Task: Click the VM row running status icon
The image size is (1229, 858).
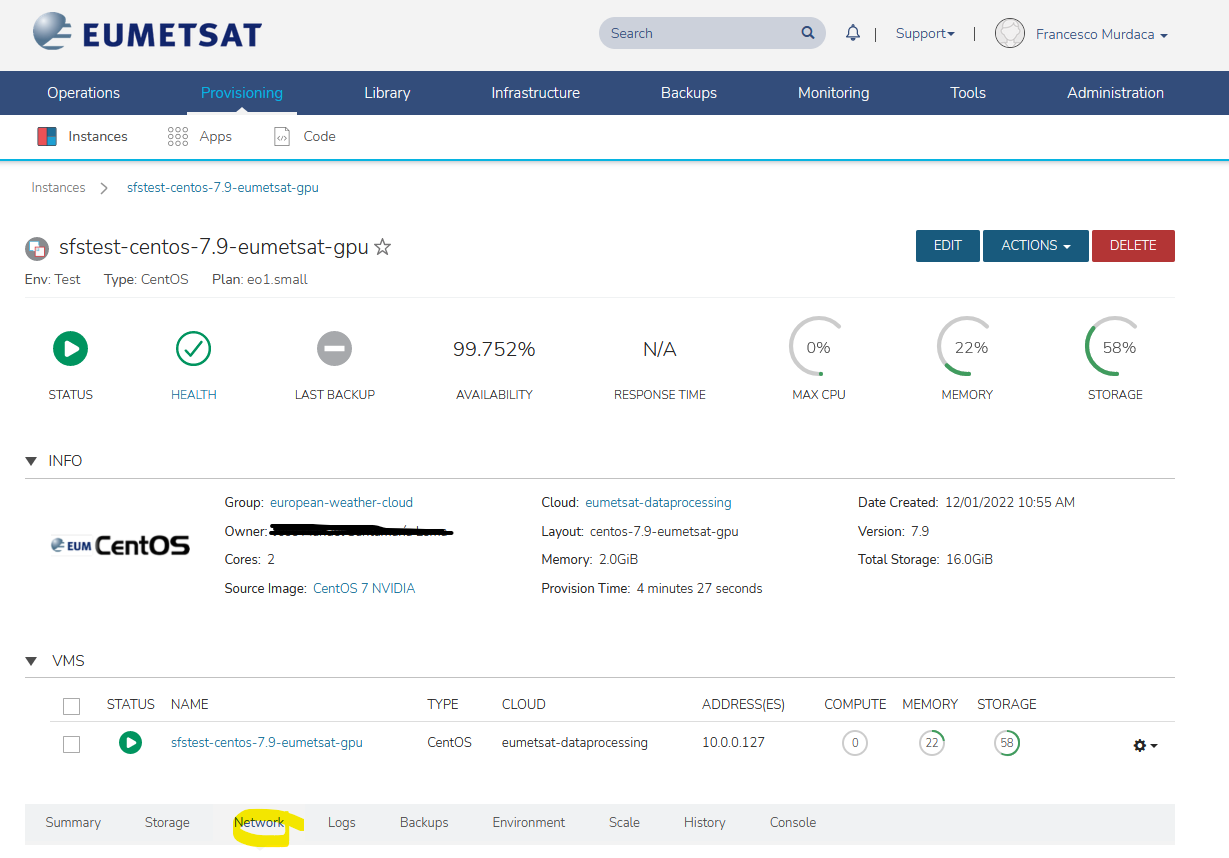Action: point(130,743)
